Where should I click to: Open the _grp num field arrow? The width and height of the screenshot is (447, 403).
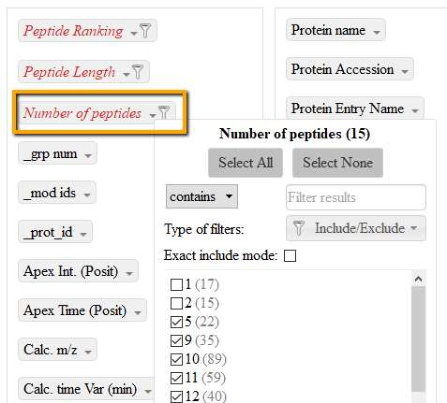88,155
